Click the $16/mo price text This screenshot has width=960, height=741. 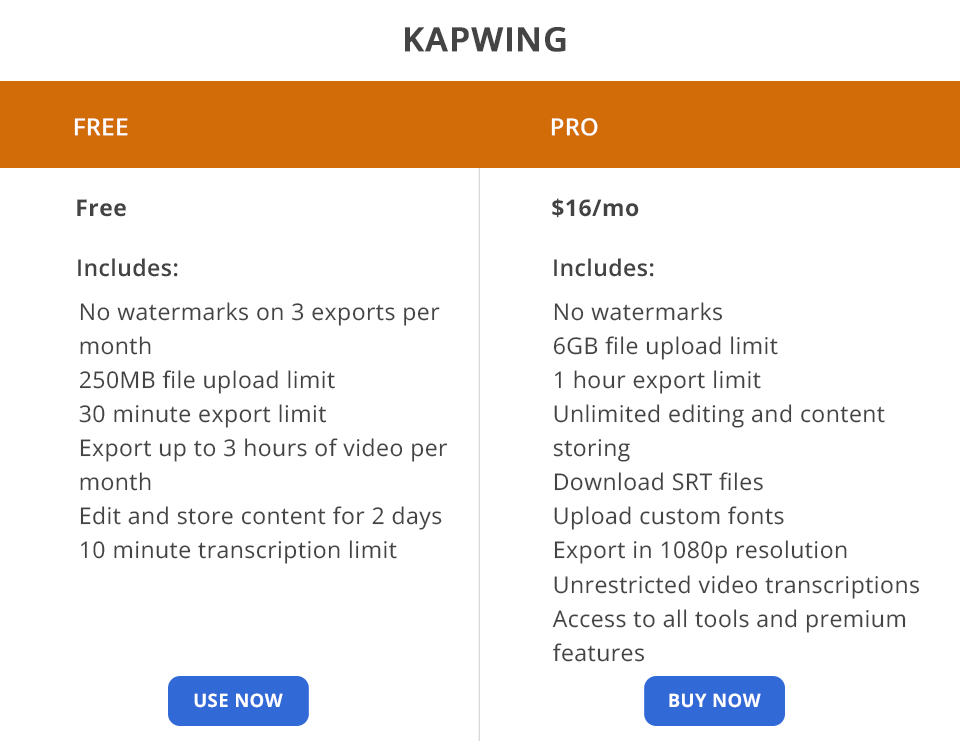point(595,208)
